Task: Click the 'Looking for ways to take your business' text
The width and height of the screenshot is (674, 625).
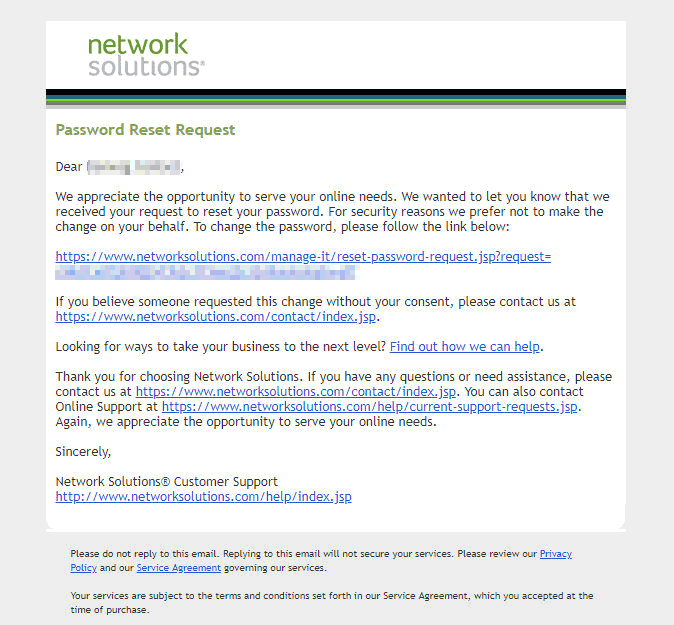Action: coord(220,347)
